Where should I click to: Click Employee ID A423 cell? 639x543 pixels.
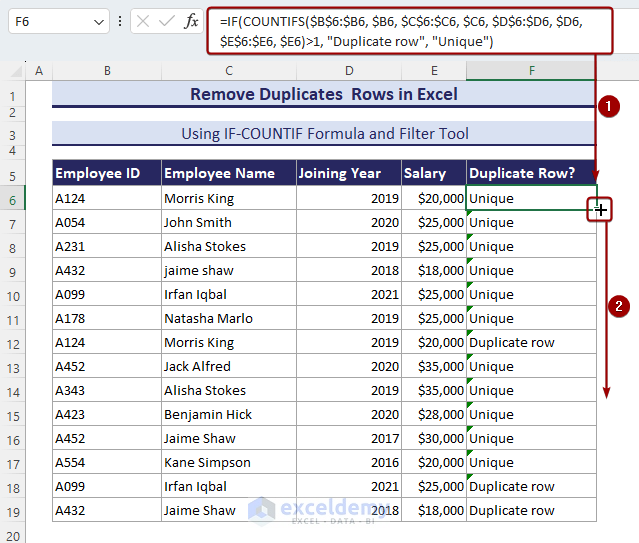[107, 415]
